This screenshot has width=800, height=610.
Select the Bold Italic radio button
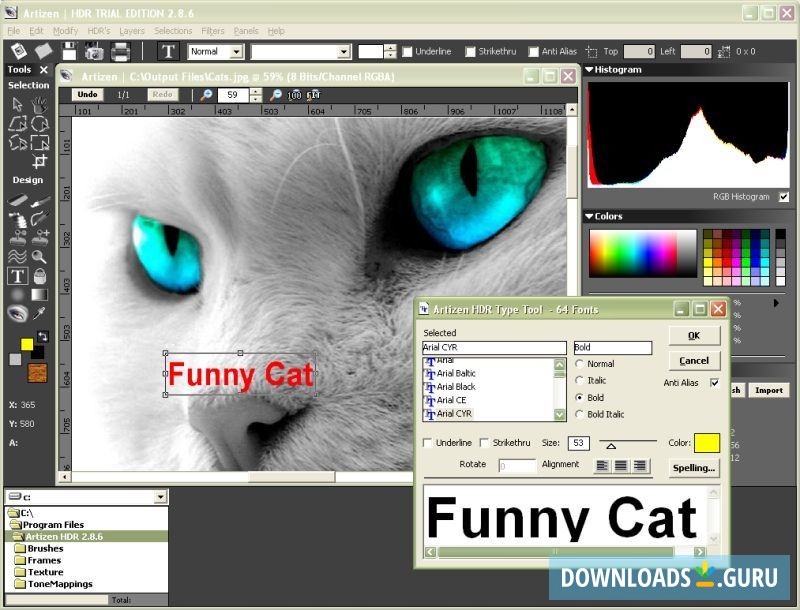579,414
